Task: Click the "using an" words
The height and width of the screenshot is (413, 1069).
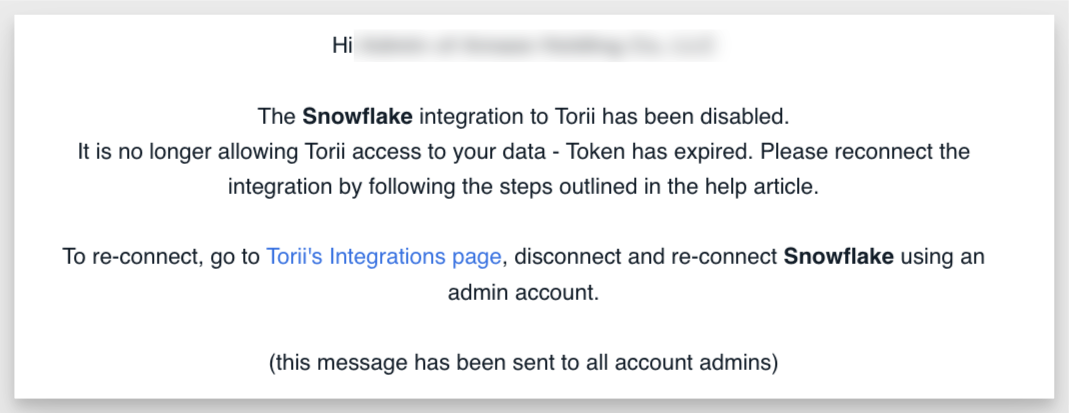Action: click(942, 257)
